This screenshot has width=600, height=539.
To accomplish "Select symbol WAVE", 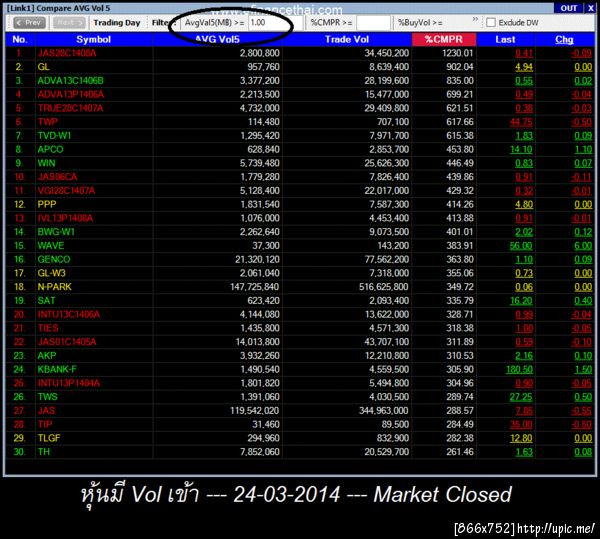I will (x=51, y=246).
